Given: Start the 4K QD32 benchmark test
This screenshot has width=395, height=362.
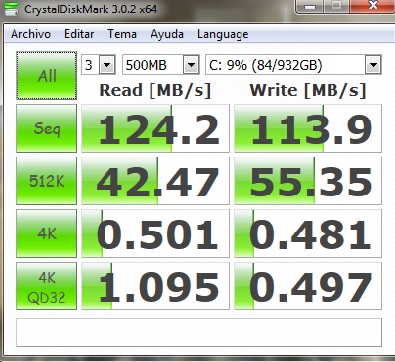Looking at the screenshot, I should (46, 286).
